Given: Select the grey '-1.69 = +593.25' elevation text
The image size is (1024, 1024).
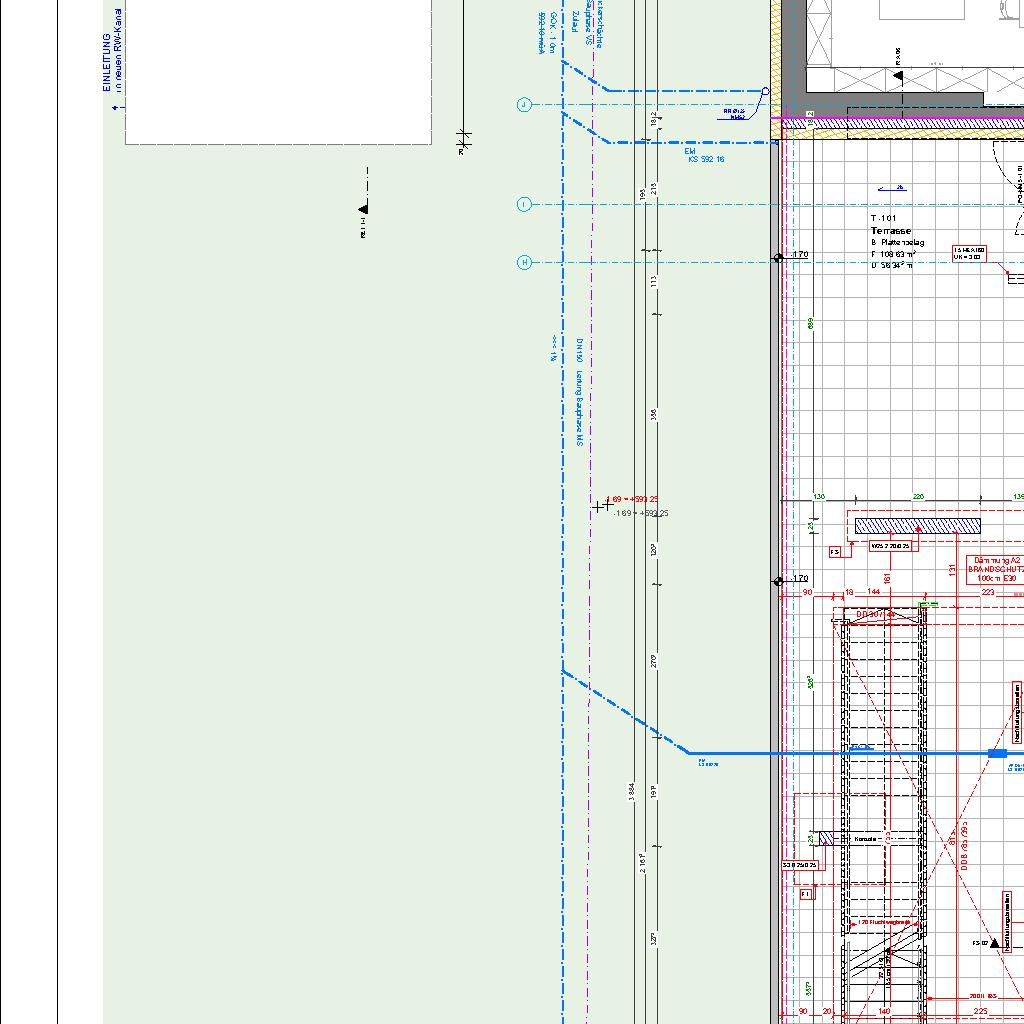Looking at the screenshot, I should 641,513.
